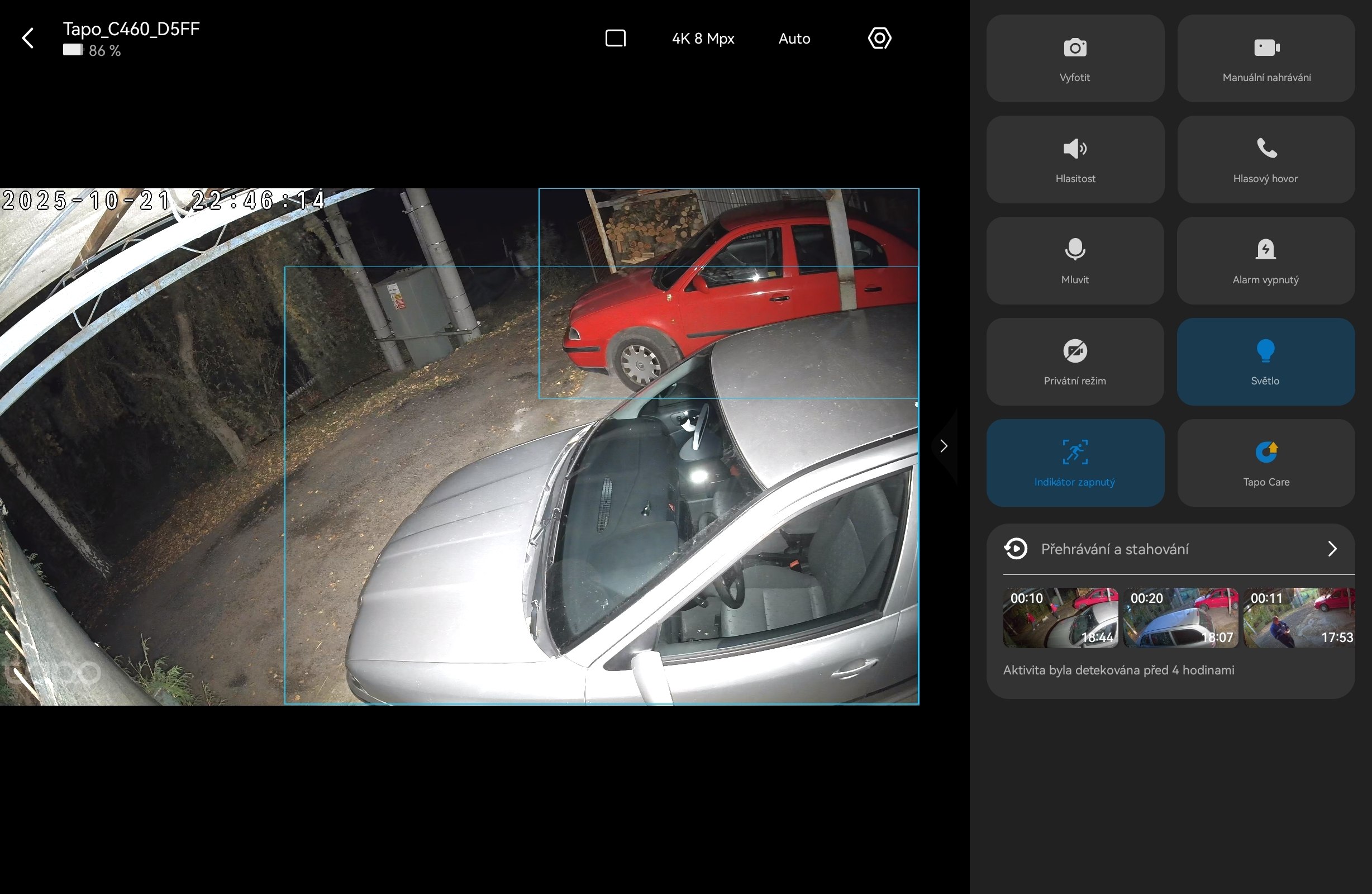Viewport: 1372px width, 894px height.
Task: Start Manuální nahrávání recording
Action: (1265, 58)
